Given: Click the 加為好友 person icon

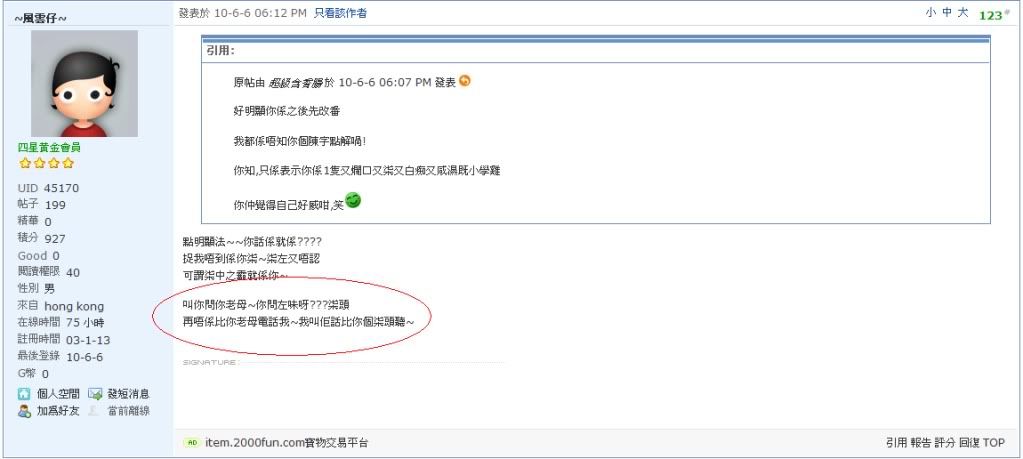Looking at the screenshot, I should coord(24,411).
